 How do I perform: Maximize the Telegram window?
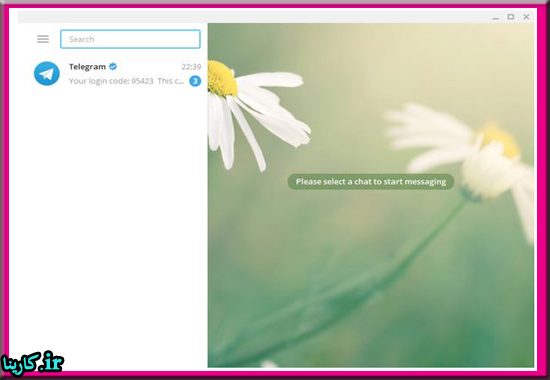pos(511,16)
